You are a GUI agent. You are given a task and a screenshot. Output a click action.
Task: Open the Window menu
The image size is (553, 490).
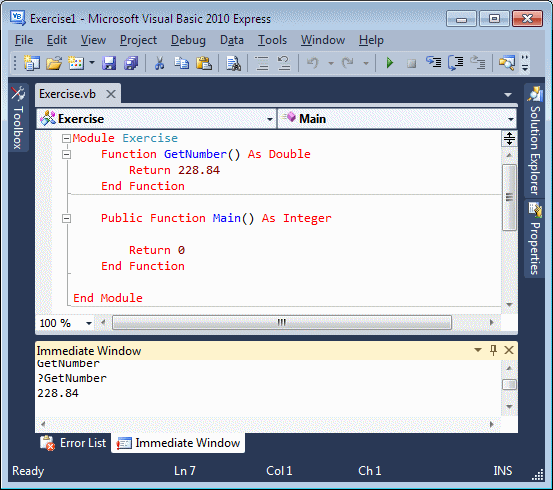(323, 40)
